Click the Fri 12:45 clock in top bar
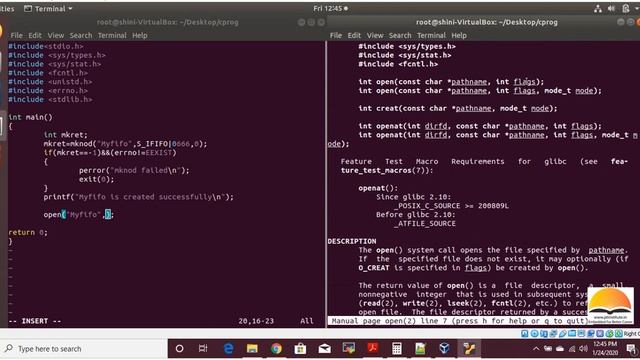Viewport: 640px width, 360px height. [331, 8]
